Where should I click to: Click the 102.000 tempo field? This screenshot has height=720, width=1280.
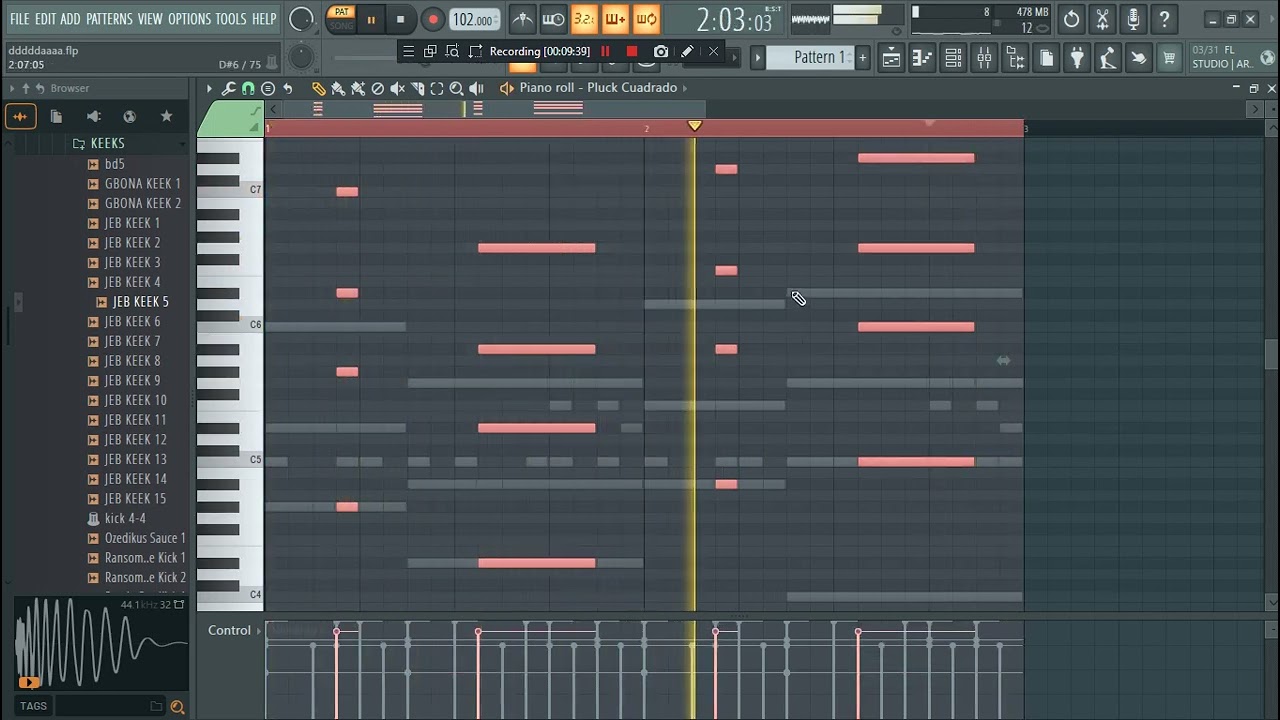click(x=474, y=19)
